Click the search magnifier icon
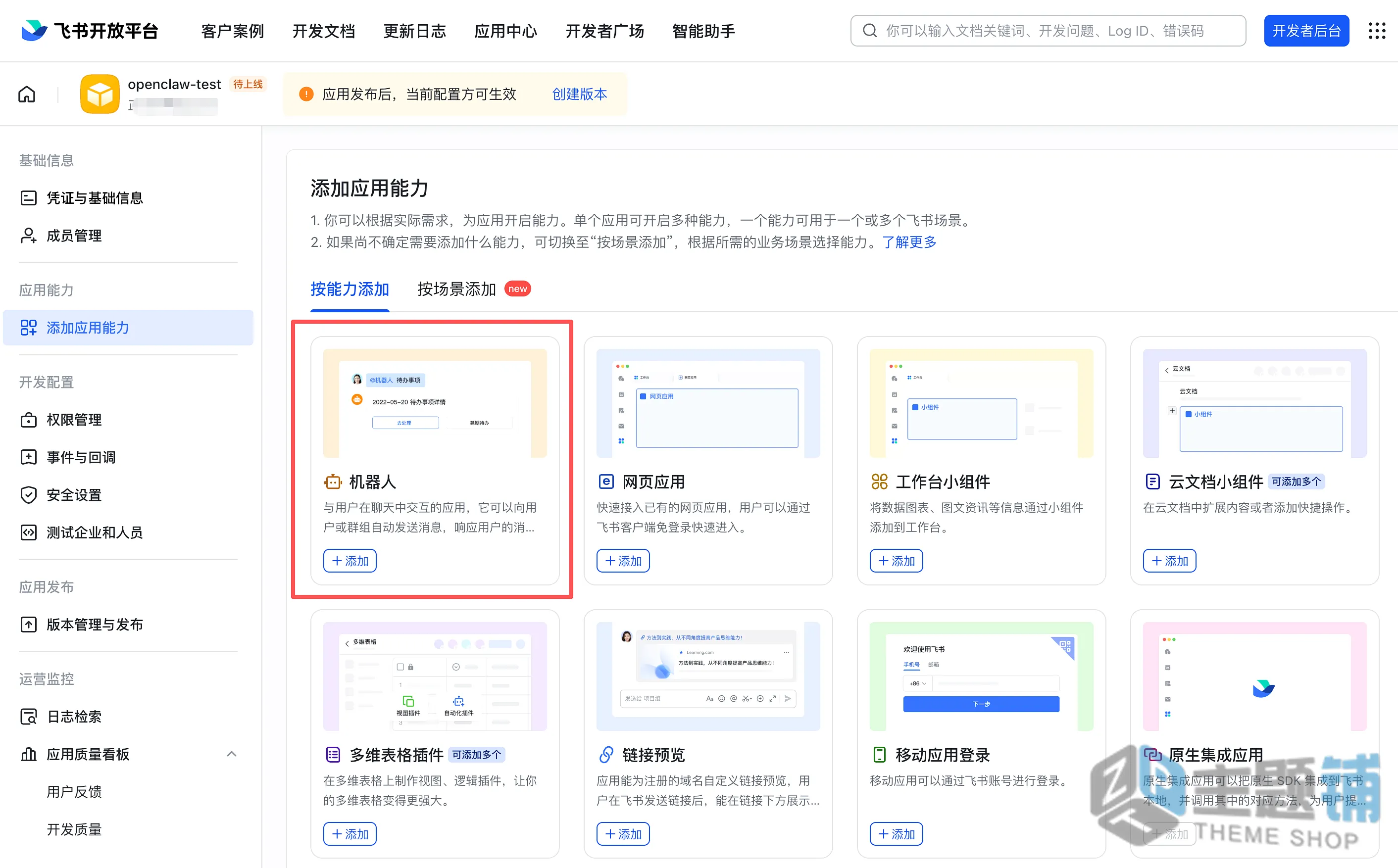Screen dimensions: 1398x868 (x=870, y=30)
